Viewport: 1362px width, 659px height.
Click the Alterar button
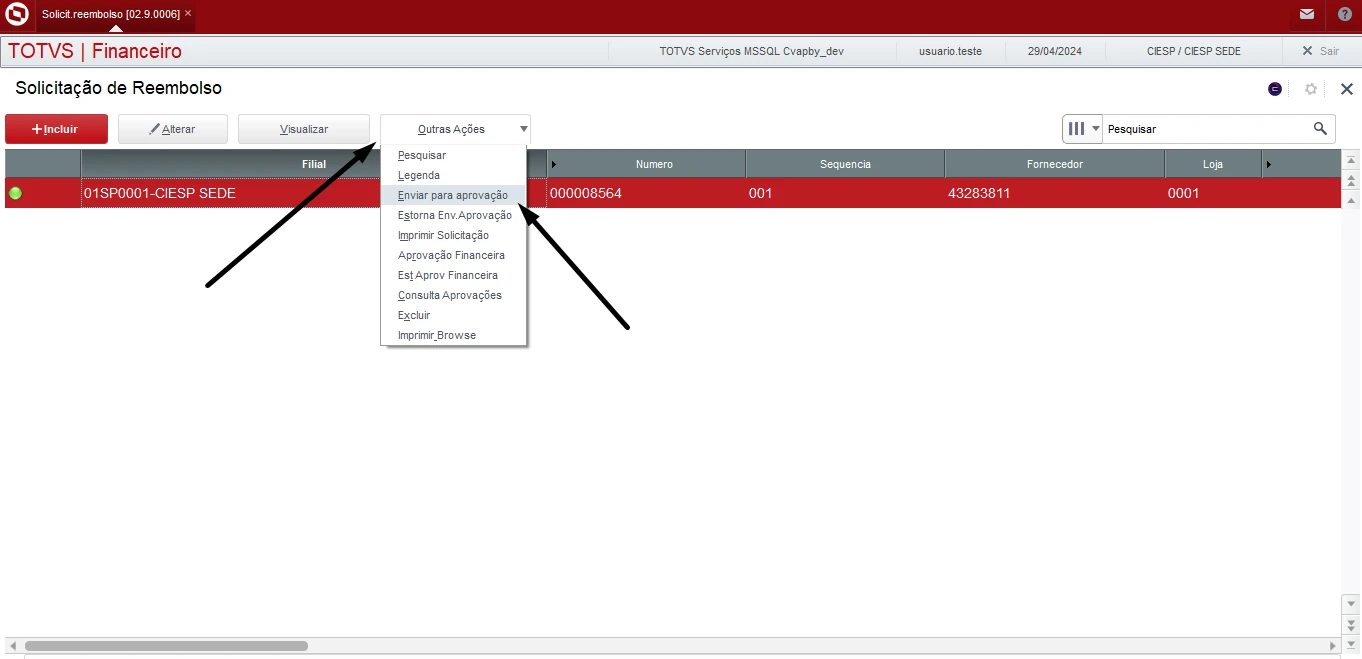pos(172,129)
